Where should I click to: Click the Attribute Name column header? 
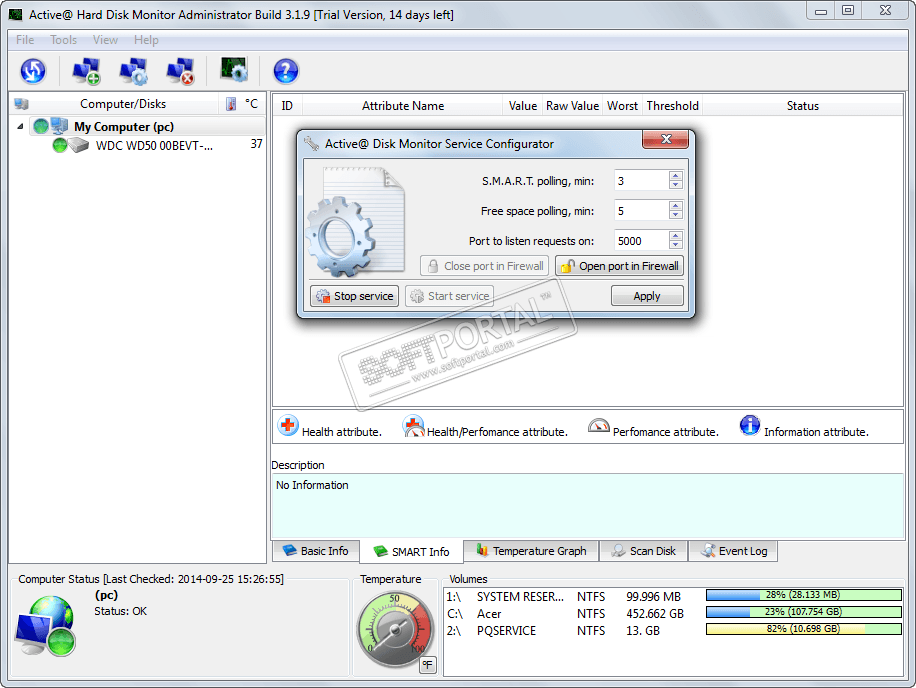click(x=403, y=106)
